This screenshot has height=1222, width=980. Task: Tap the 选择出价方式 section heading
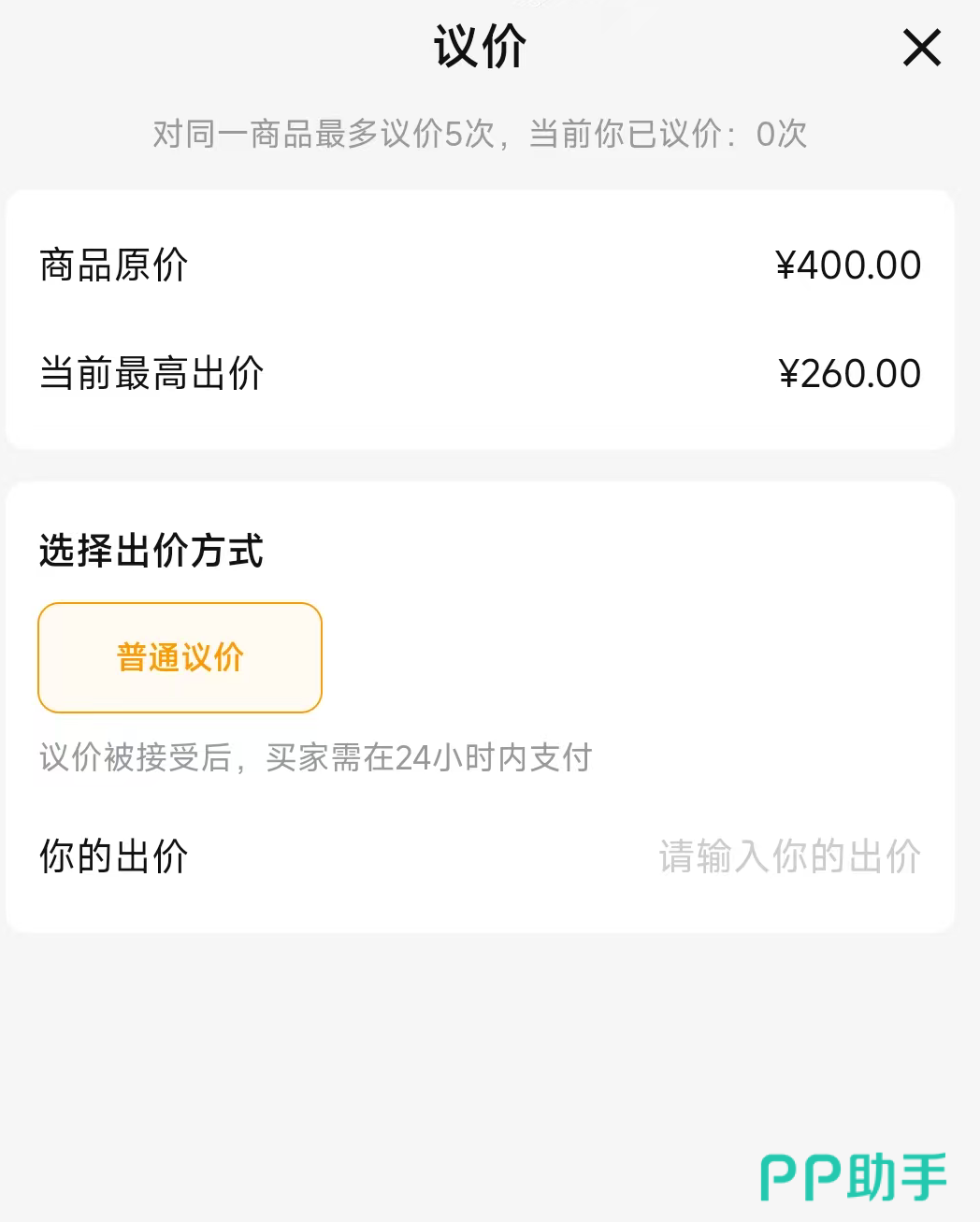pos(151,551)
